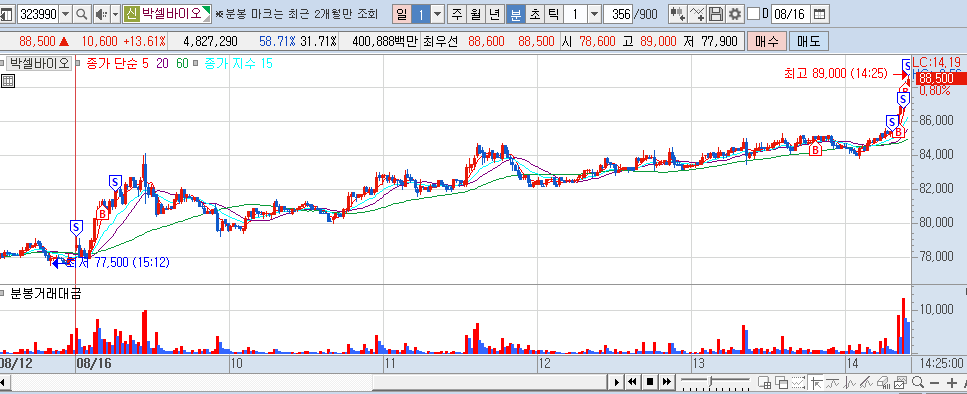Open the dropdown next to daily period 1

pos(437,14)
